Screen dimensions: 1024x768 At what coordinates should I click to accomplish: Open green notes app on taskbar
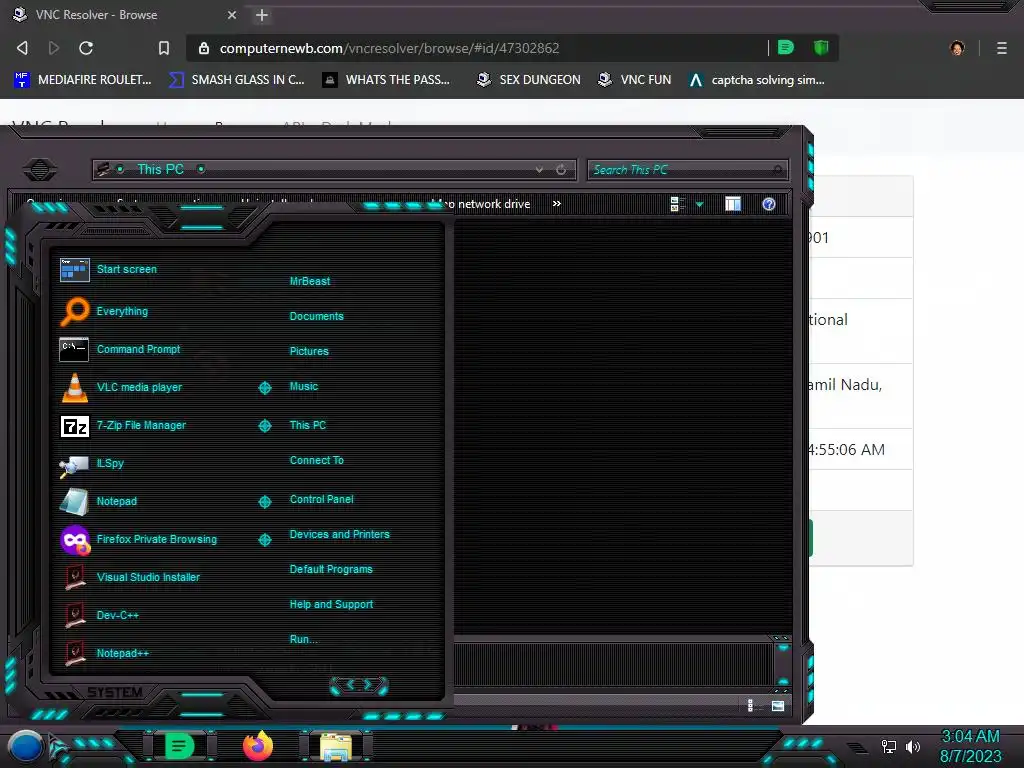178,746
